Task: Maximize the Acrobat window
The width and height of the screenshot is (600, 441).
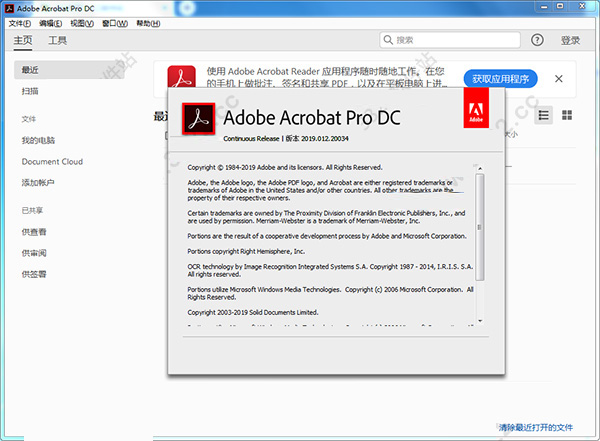Action: 560,7
